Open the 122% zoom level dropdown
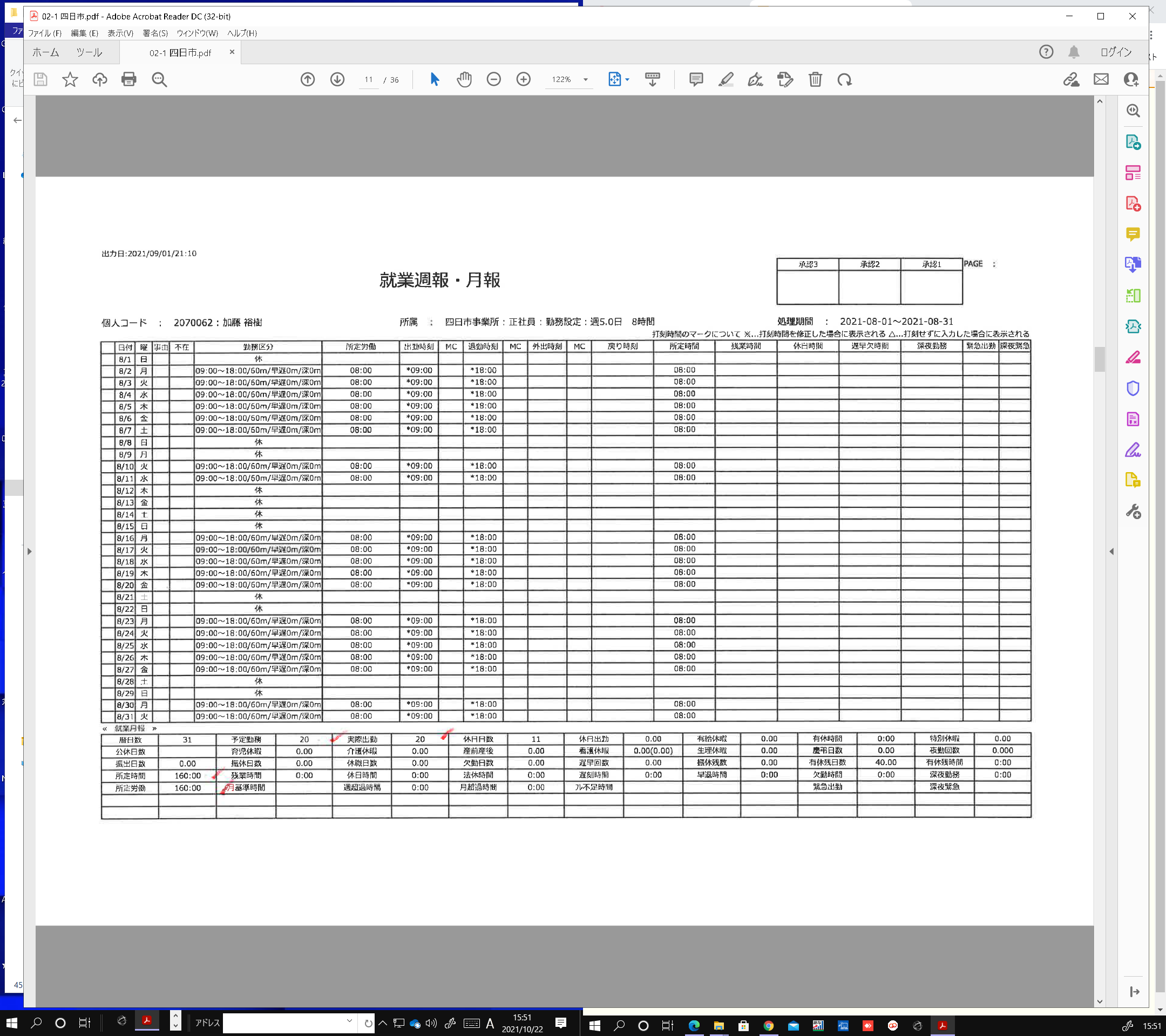 click(586, 80)
